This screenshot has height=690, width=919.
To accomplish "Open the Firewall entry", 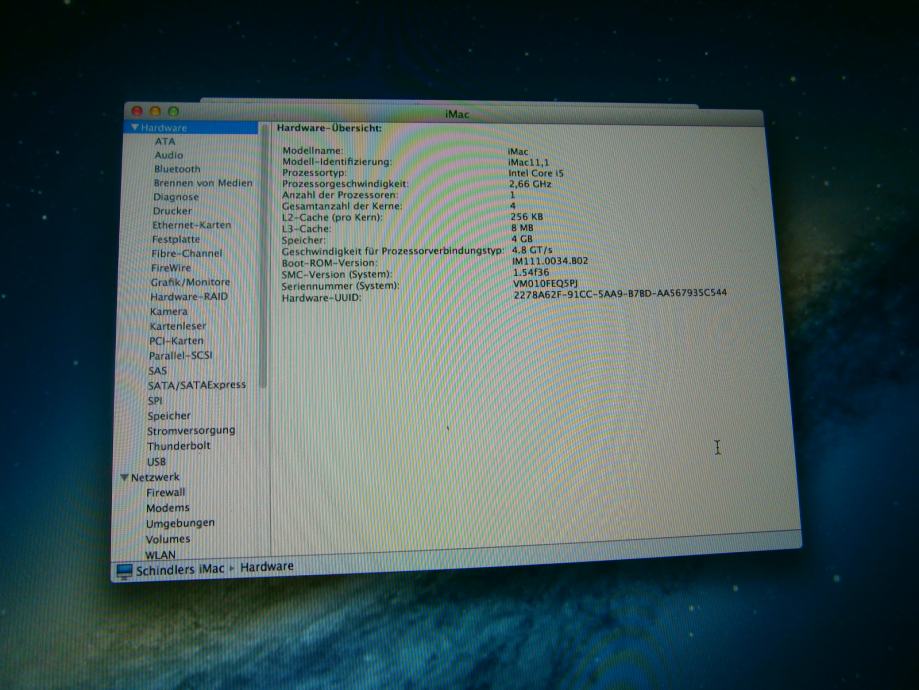I will coord(165,493).
